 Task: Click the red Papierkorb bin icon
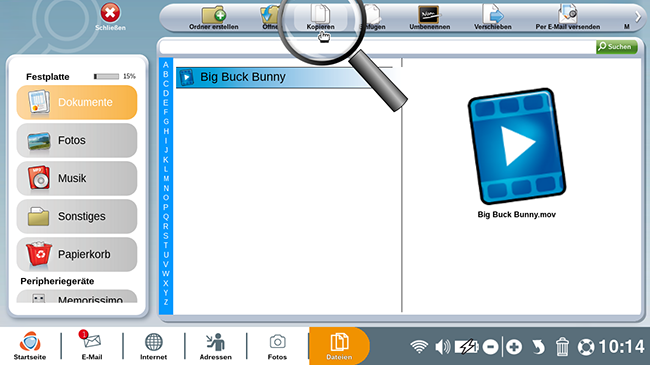[39, 254]
